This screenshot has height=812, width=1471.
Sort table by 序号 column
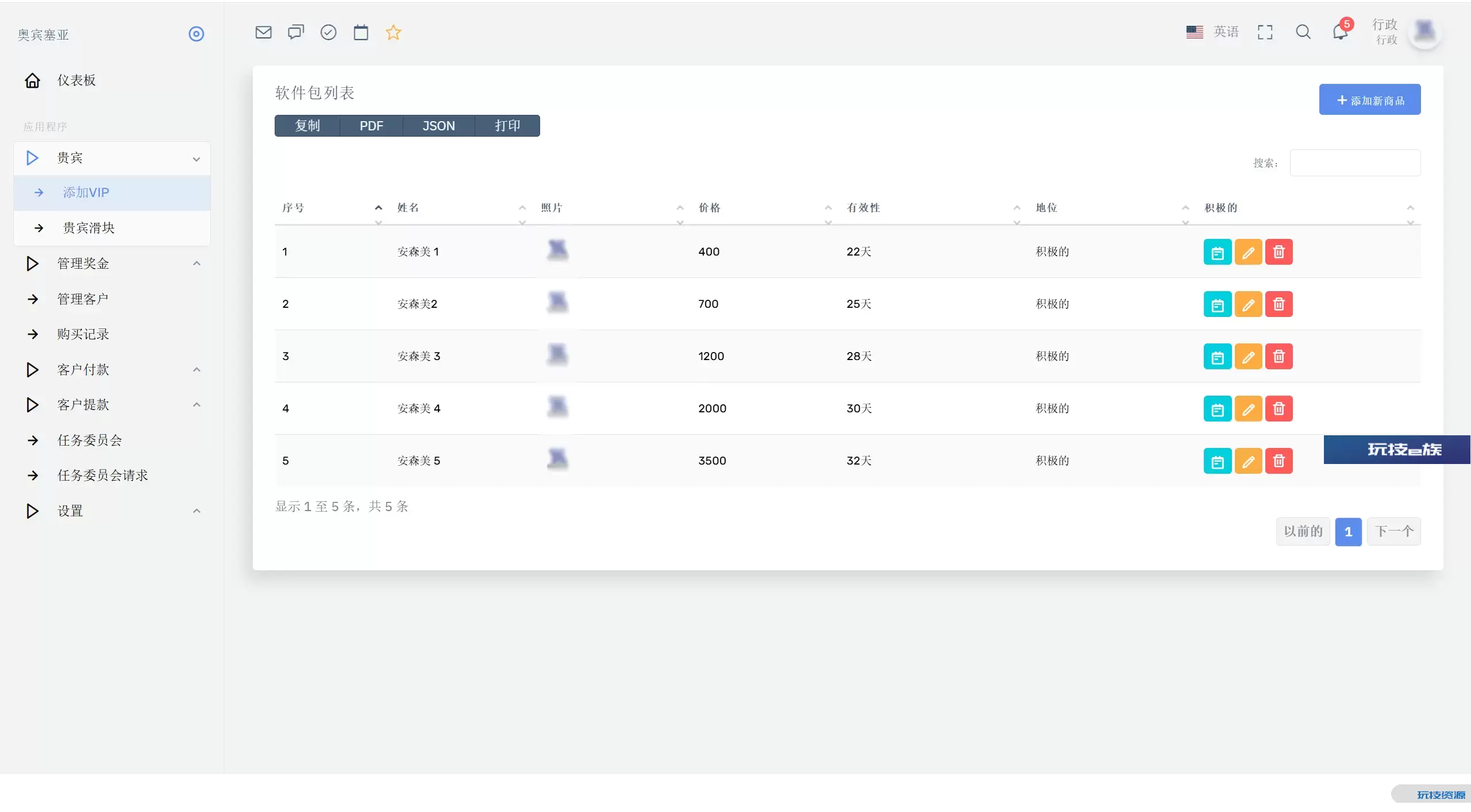[294, 208]
